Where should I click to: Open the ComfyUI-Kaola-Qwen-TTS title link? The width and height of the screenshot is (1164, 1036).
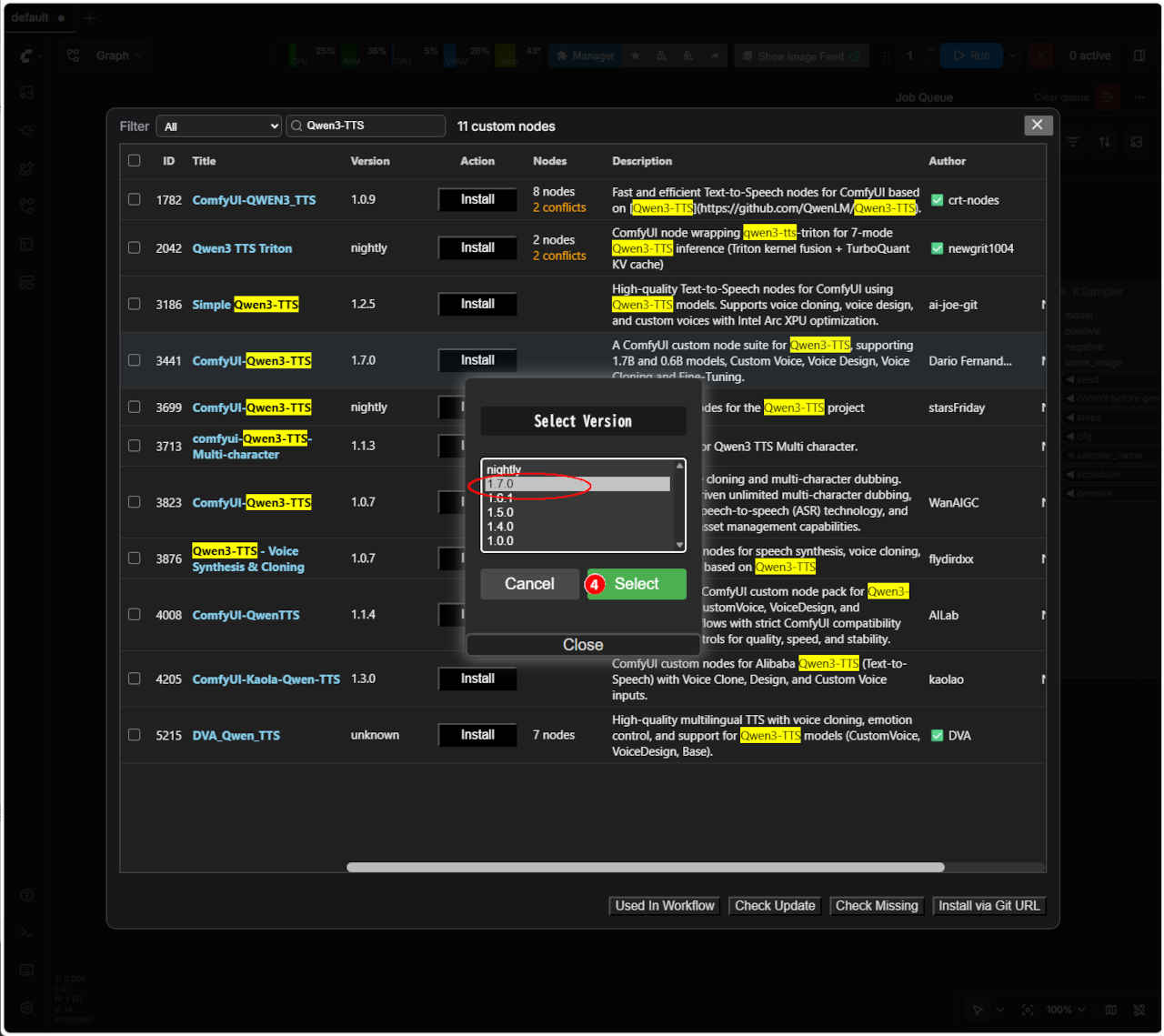pos(266,679)
